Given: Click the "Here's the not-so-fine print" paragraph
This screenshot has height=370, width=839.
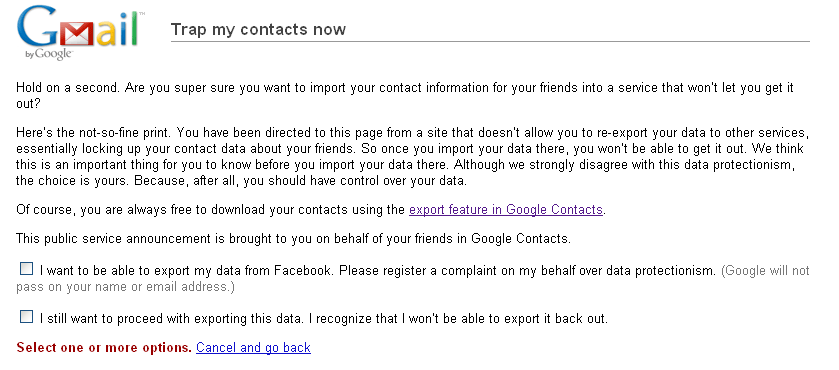Looking at the screenshot, I should (x=412, y=156).
